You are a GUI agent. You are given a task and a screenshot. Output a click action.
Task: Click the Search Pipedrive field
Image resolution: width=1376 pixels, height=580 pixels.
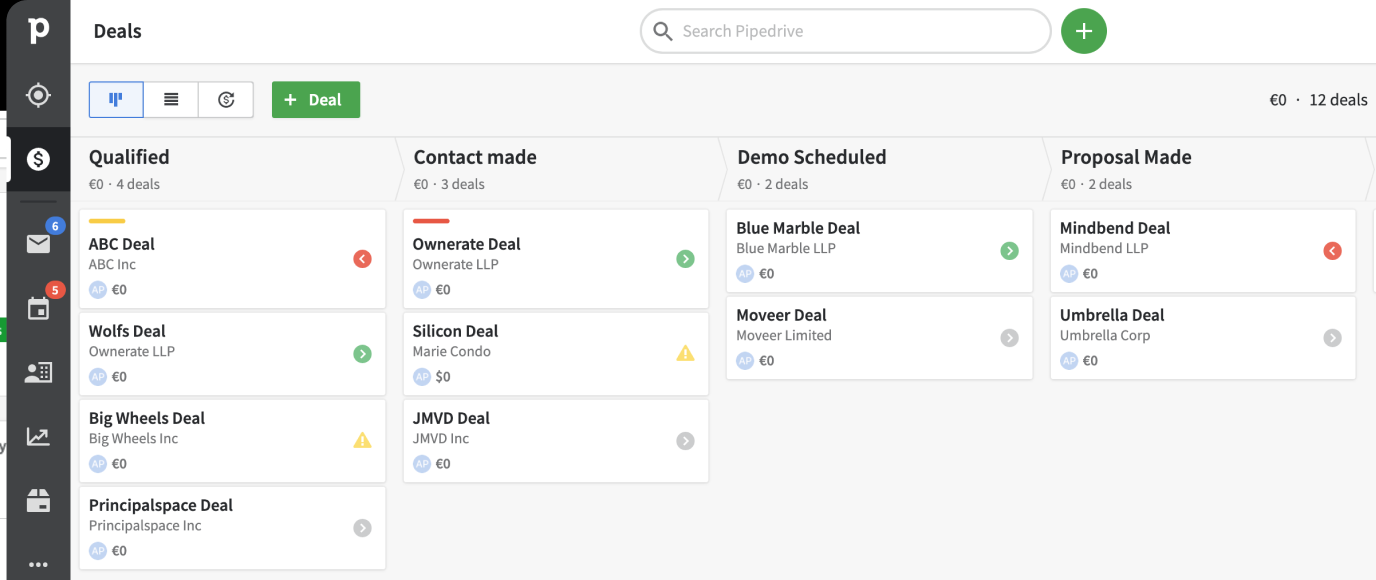[846, 31]
